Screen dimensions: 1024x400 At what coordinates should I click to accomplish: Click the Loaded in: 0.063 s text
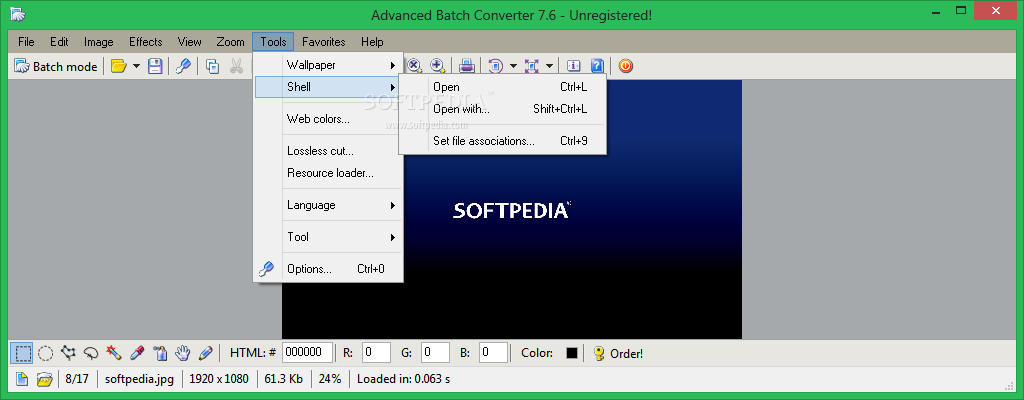click(404, 379)
